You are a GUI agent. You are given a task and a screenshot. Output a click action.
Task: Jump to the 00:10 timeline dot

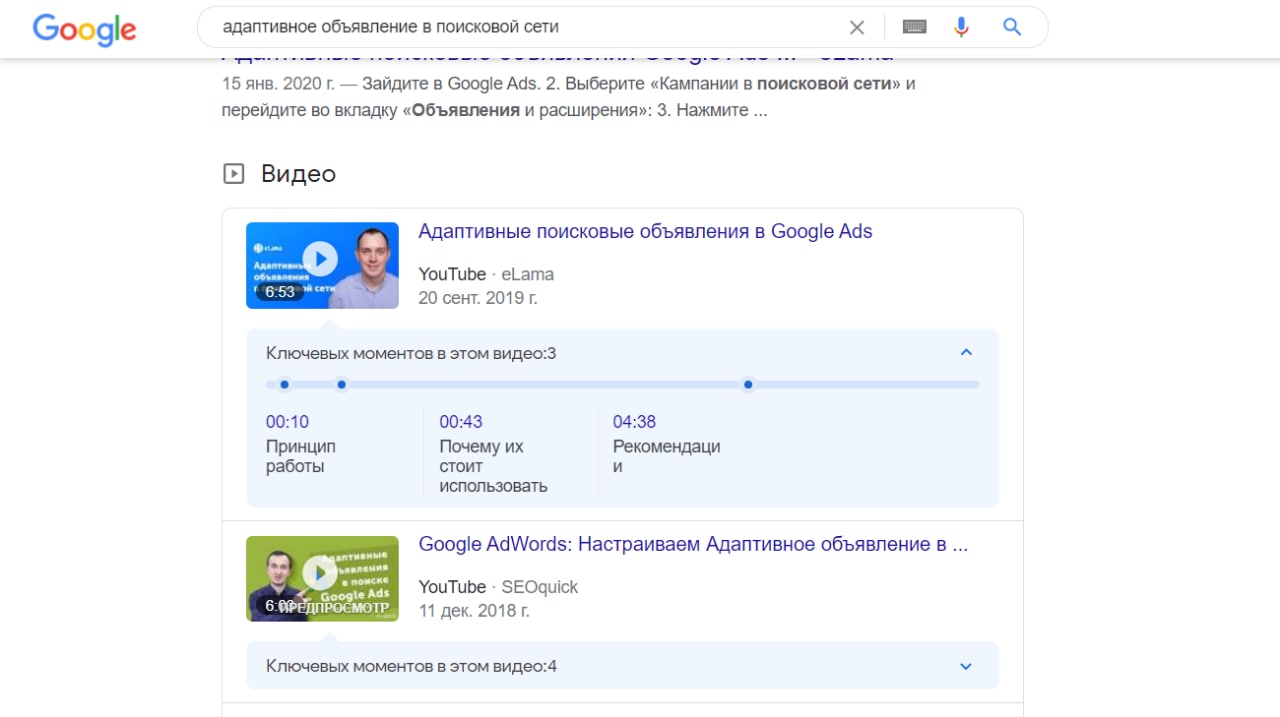click(x=285, y=384)
